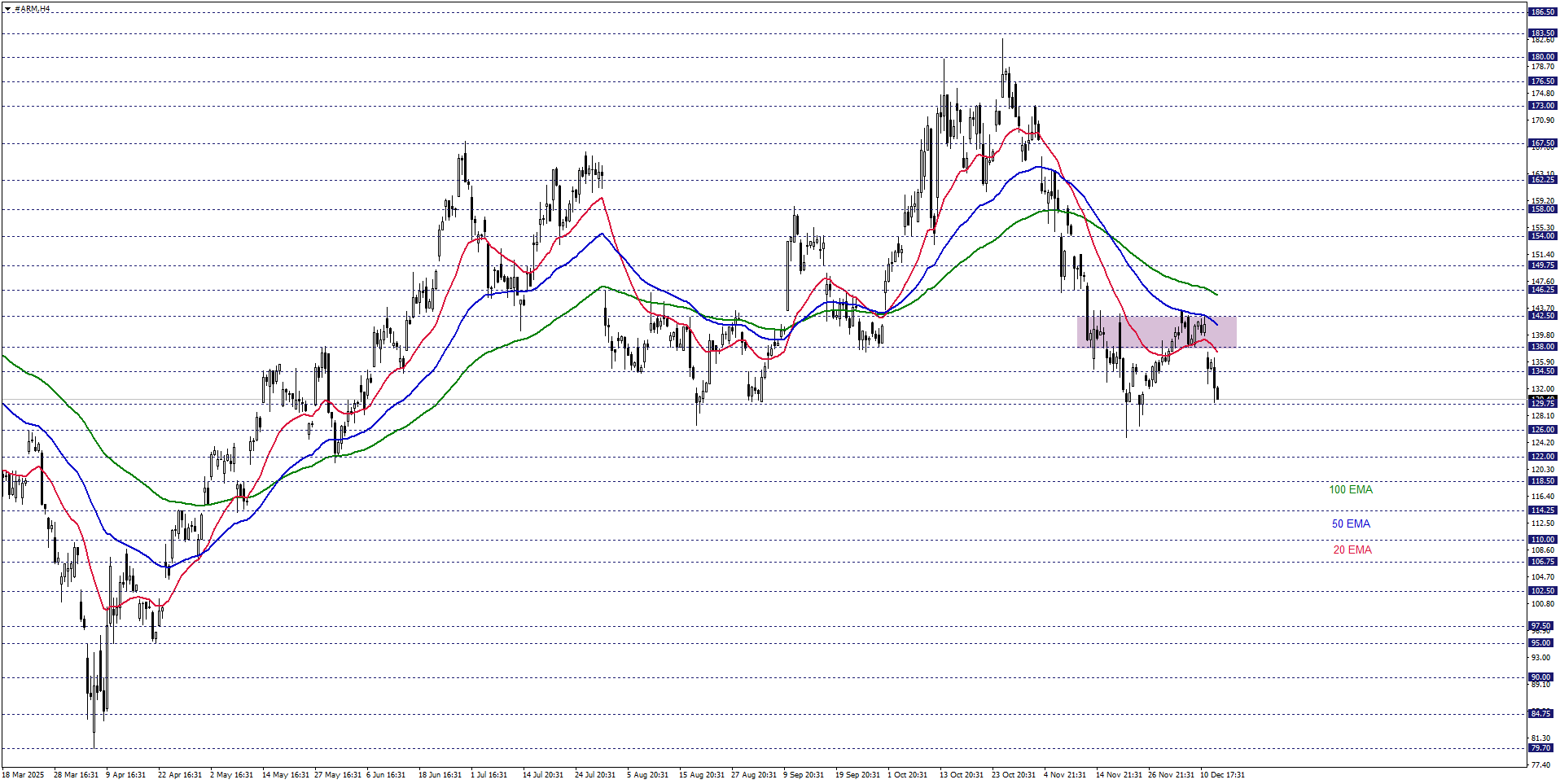Click the green 100 EMA label
Screen dimensions: 1560x784
1351,489
